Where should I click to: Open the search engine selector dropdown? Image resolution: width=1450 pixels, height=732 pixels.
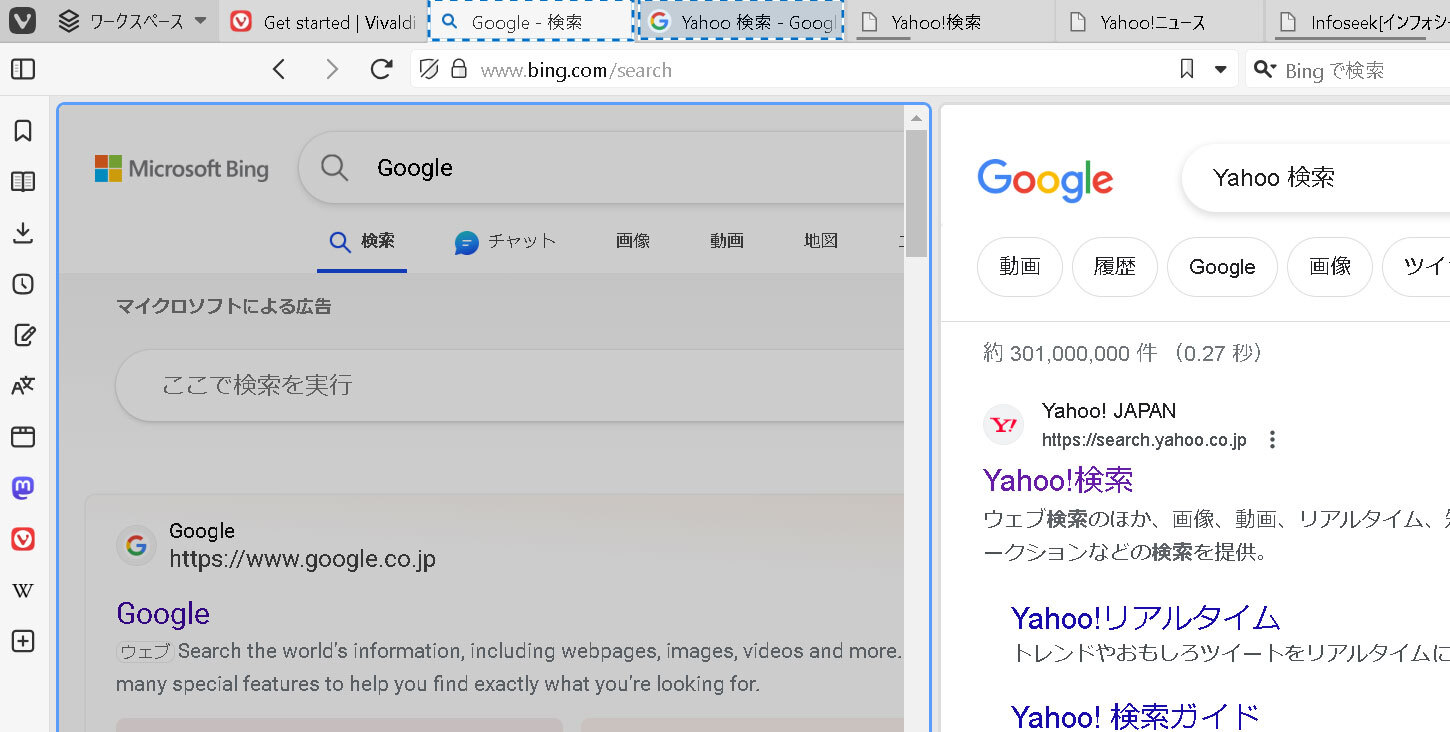pyautogui.click(x=1264, y=69)
